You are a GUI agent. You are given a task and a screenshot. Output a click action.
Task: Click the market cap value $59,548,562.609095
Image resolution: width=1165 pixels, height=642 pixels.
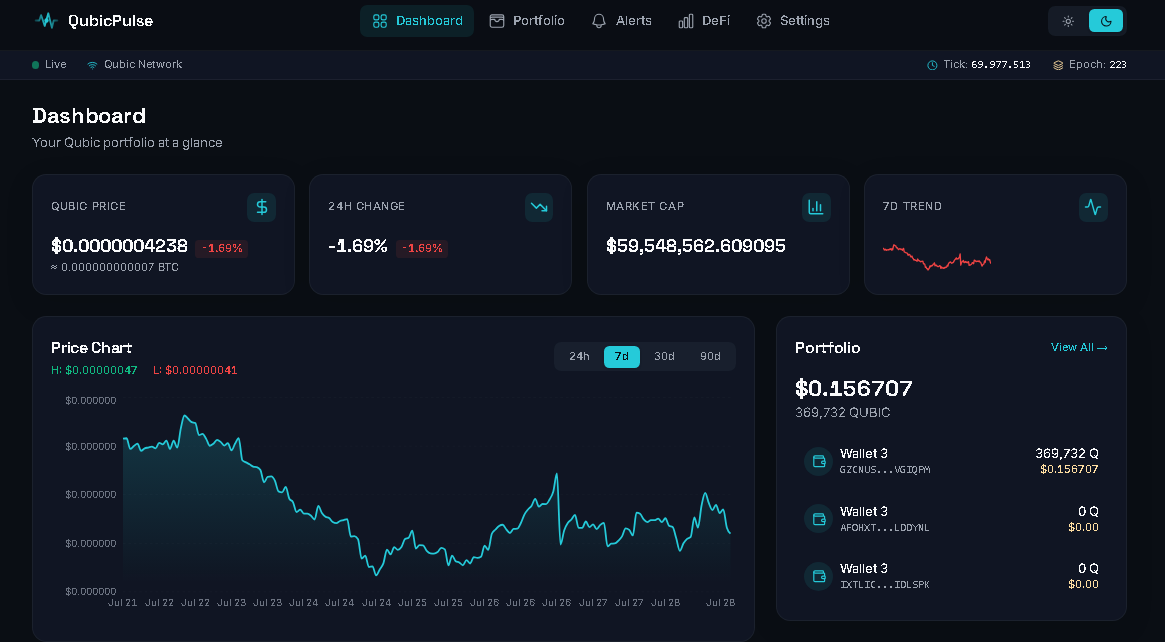pos(695,246)
